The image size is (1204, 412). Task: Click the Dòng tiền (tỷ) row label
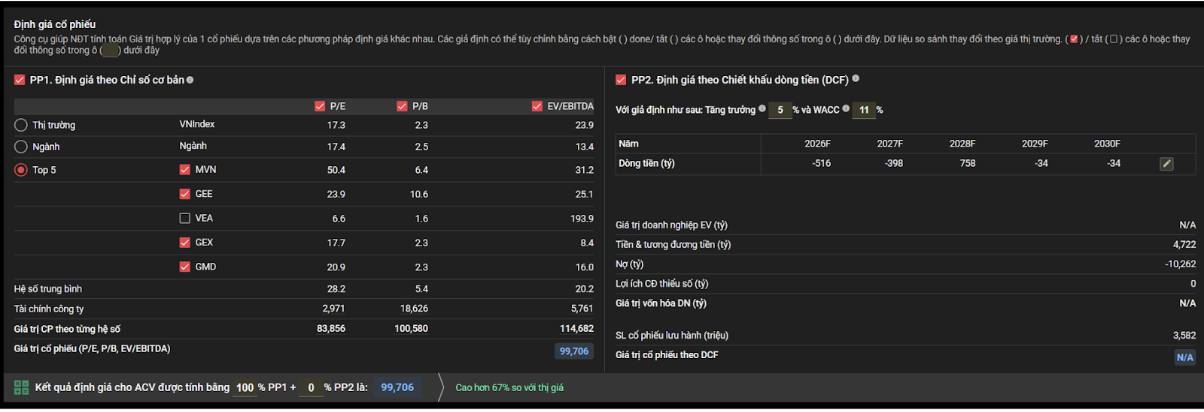click(647, 164)
